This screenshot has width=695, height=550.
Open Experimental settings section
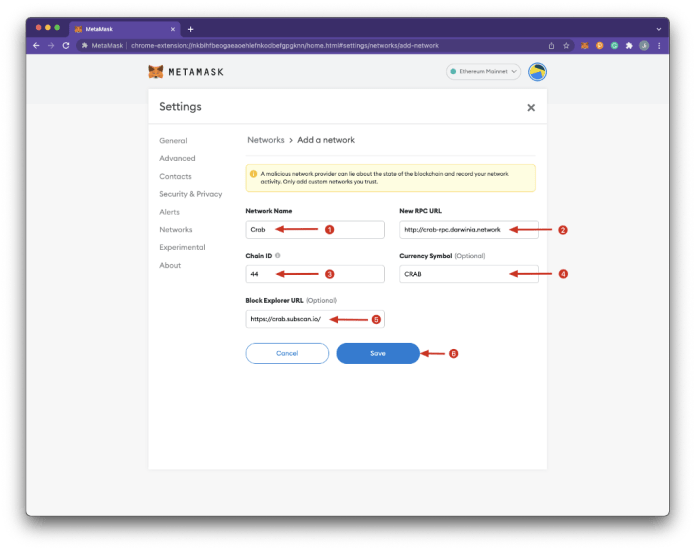pyautogui.click(x=182, y=247)
